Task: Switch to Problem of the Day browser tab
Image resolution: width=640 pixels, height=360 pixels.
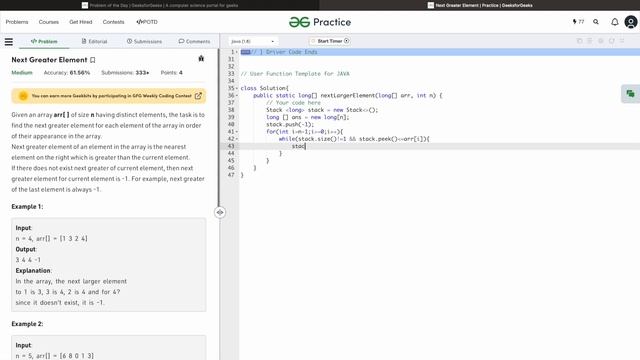Action: tap(160, 5)
